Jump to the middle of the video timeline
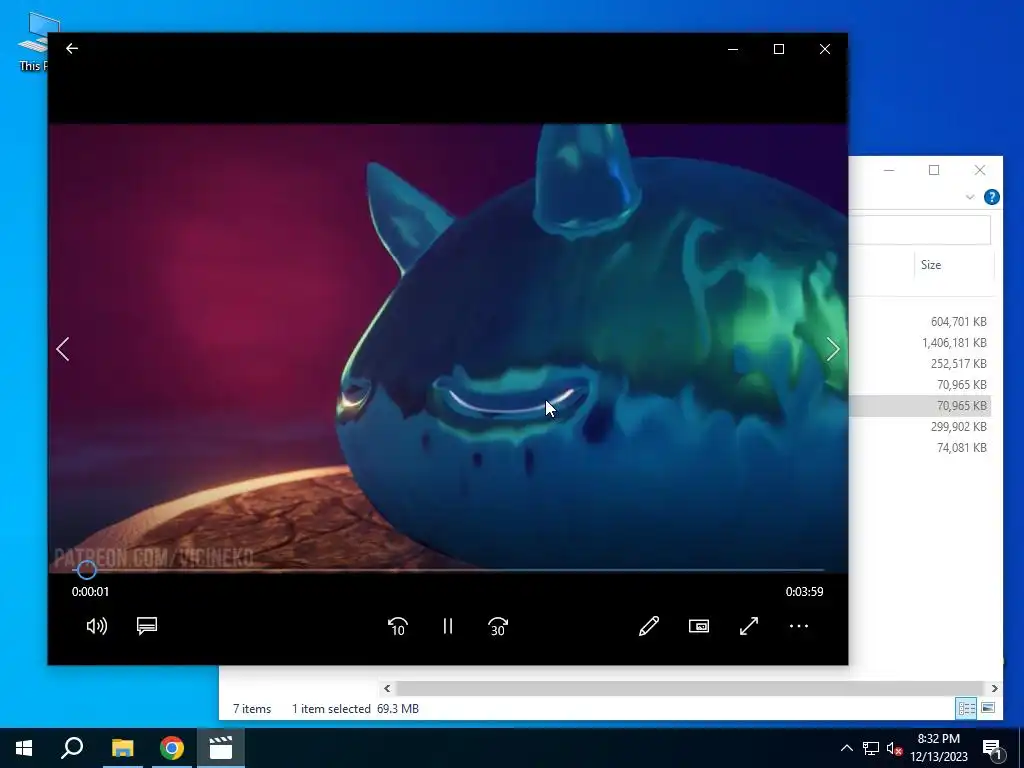The image size is (1024, 768). click(x=448, y=570)
